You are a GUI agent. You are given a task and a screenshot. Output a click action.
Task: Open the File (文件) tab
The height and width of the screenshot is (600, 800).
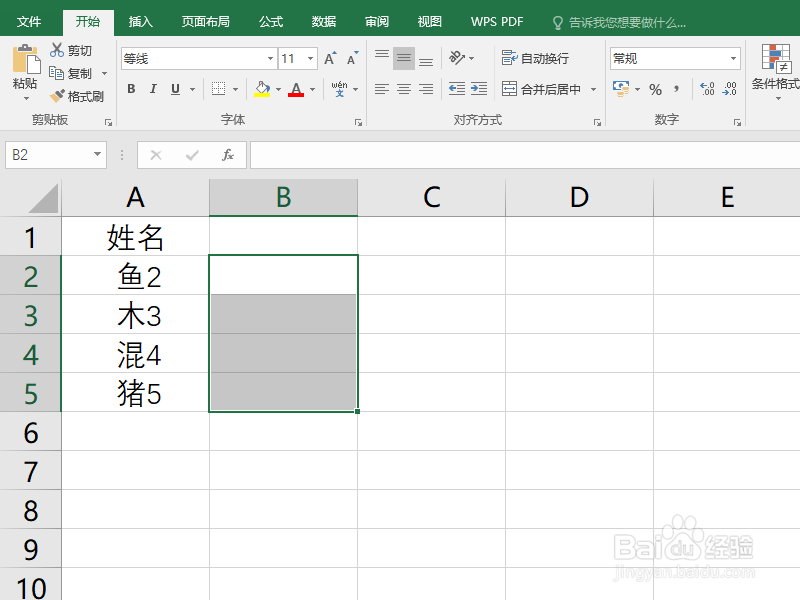[29, 21]
